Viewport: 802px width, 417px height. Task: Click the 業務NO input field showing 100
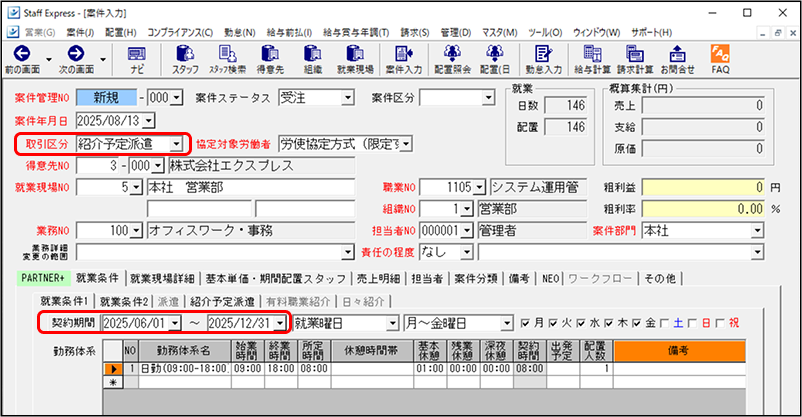coord(104,231)
